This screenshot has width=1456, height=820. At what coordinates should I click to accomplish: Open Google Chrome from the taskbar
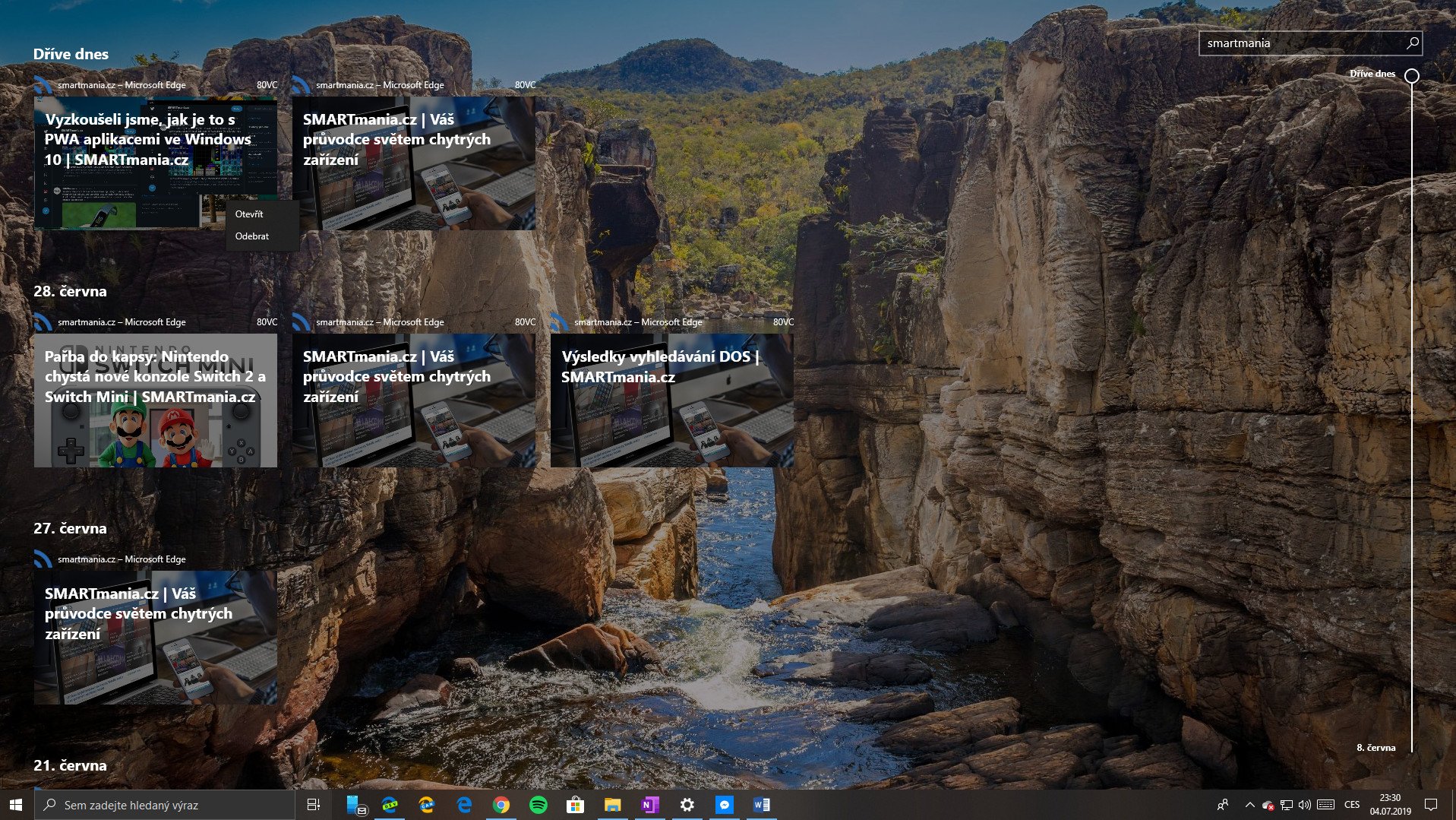[x=501, y=805]
